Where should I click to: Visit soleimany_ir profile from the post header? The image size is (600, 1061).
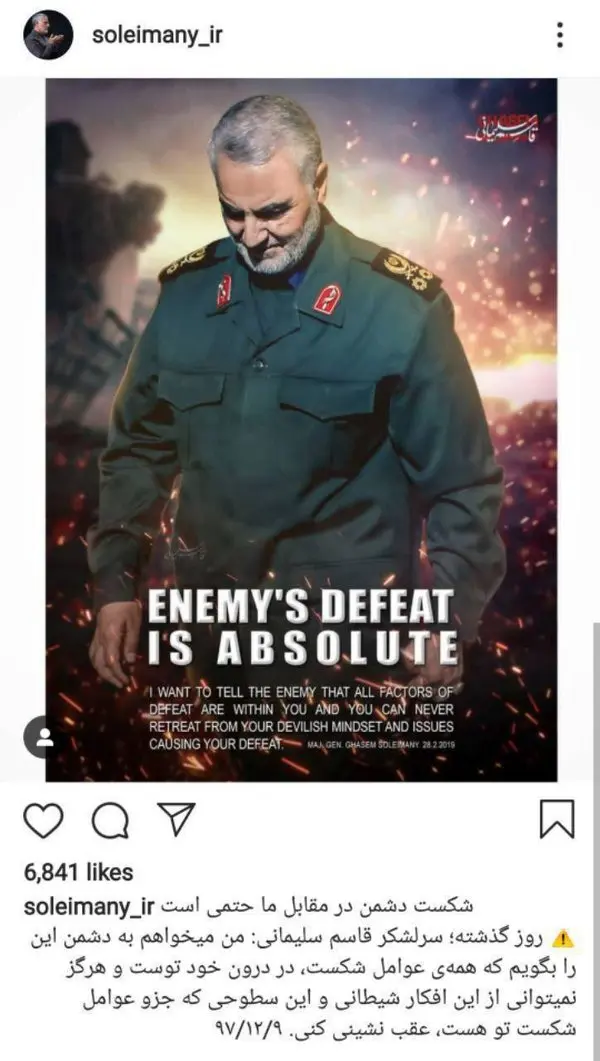[x=157, y=35]
